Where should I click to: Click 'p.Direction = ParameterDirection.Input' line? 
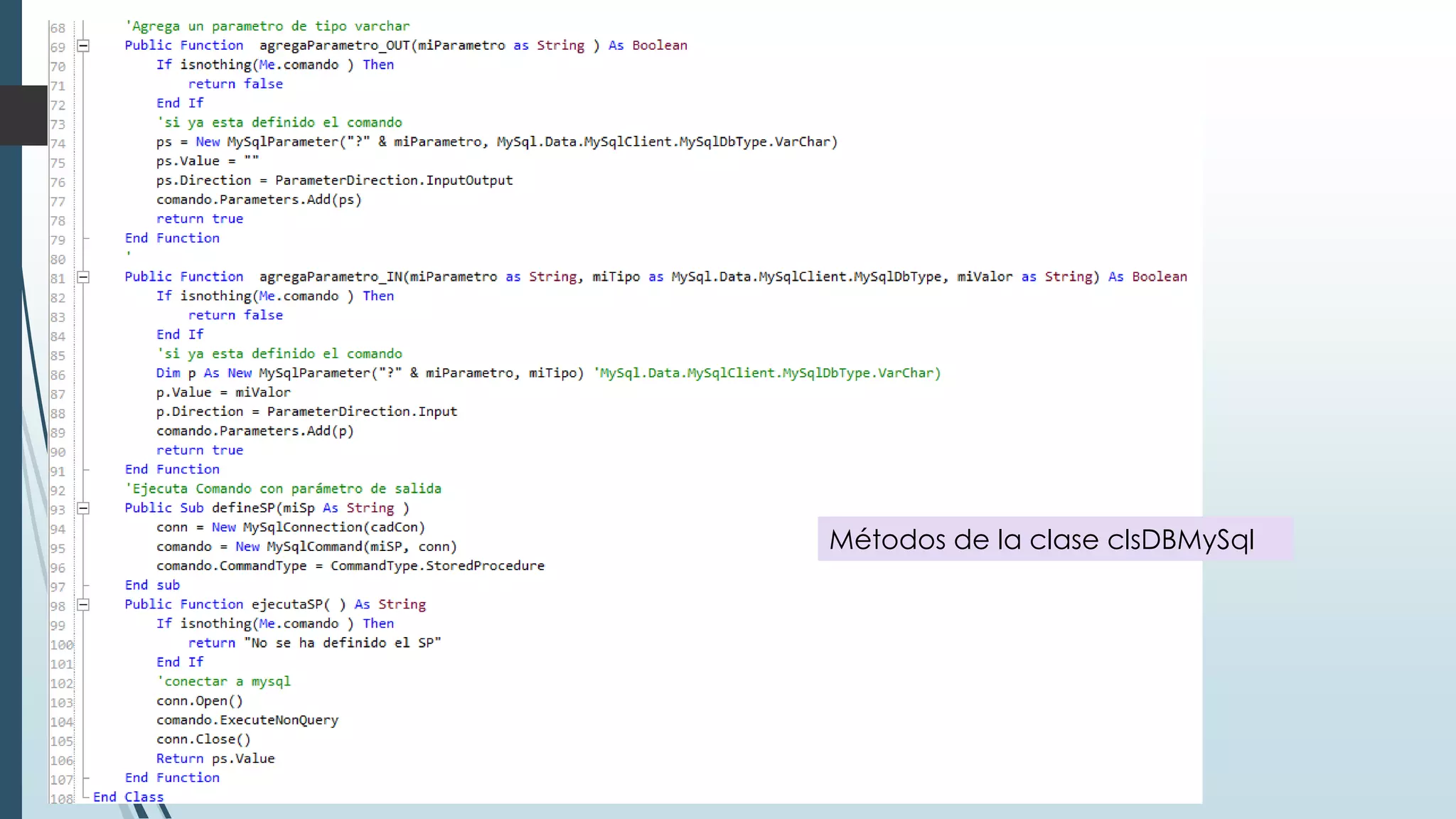pyautogui.click(x=306, y=412)
